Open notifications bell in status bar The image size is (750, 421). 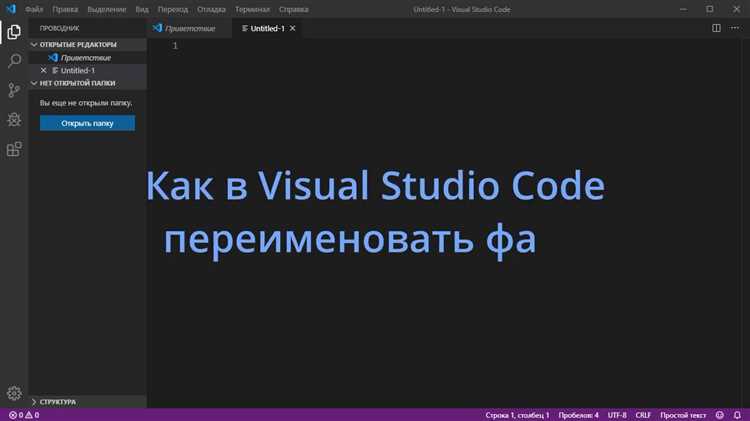pyautogui.click(x=737, y=415)
